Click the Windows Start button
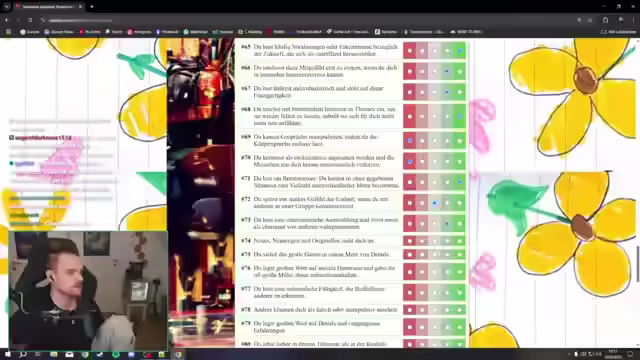Screen dimensions: 640x360 (7, 354)
